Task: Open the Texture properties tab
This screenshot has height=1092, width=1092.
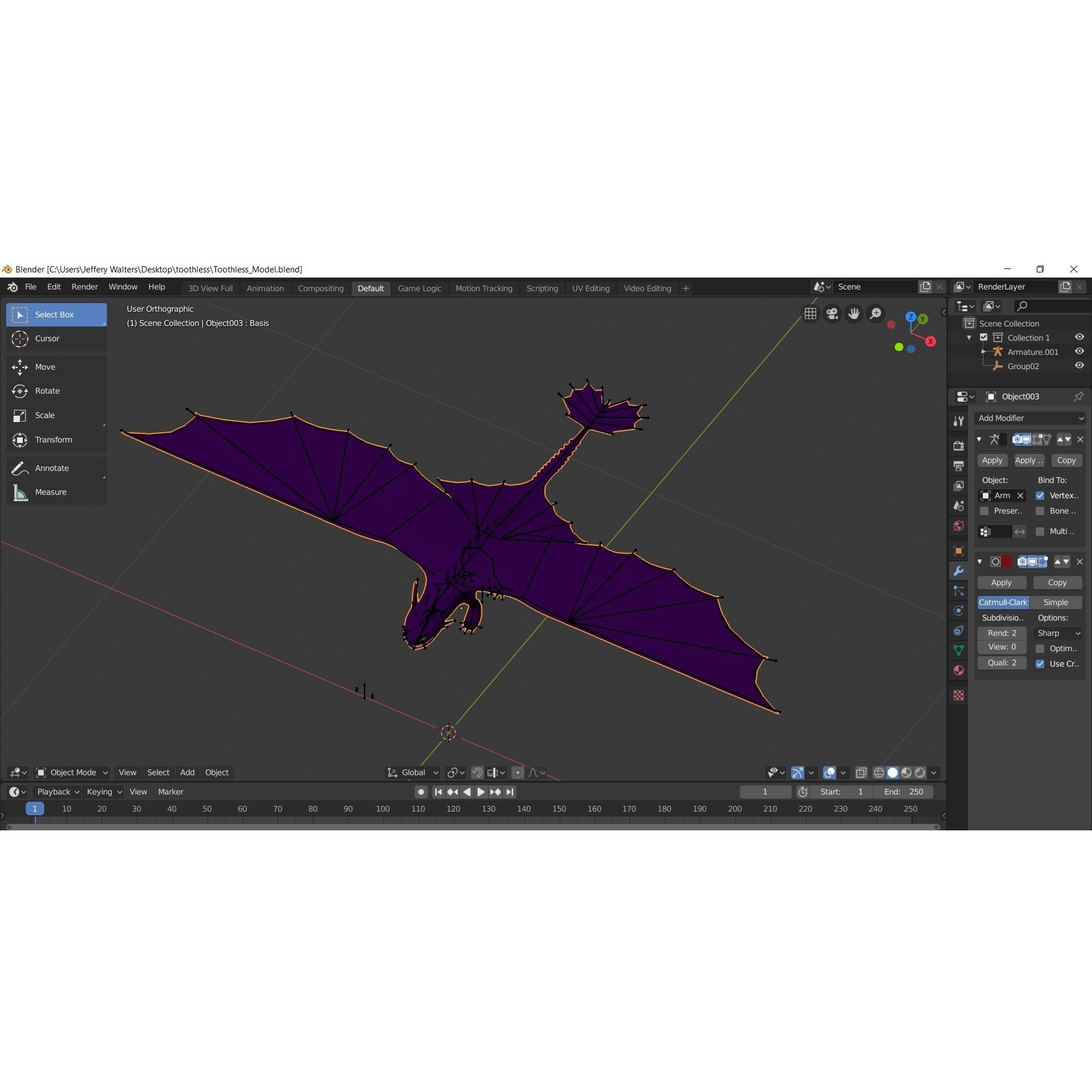Action: click(x=958, y=695)
